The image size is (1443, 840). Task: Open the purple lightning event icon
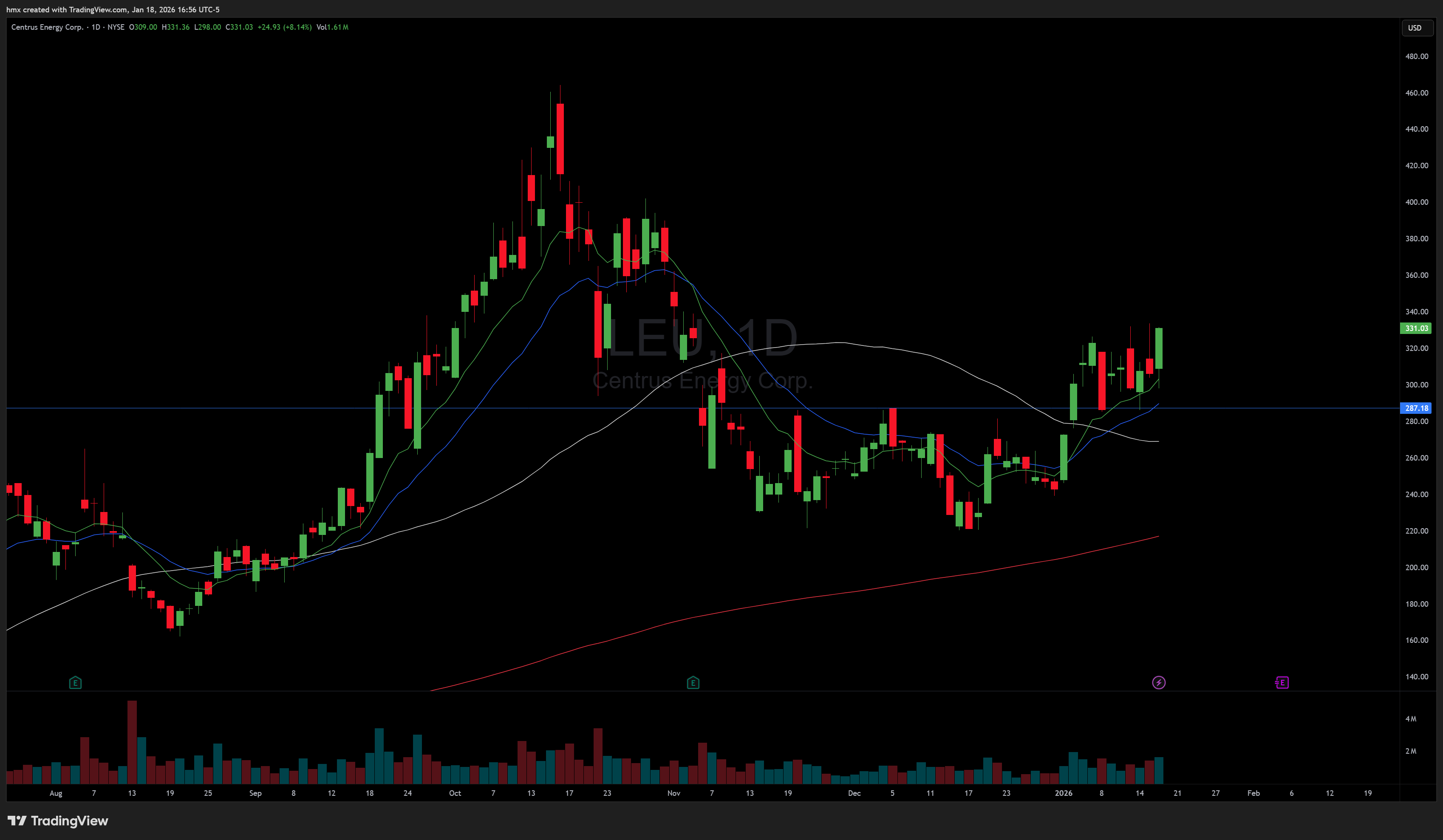(x=1158, y=682)
